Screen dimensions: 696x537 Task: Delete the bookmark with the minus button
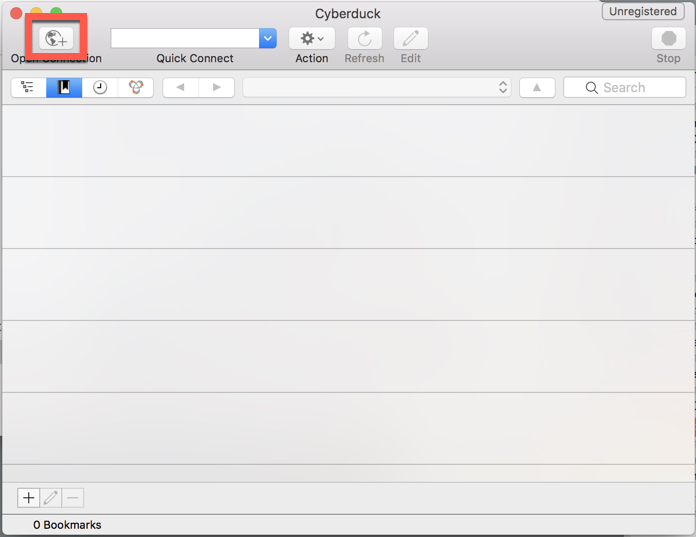pyautogui.click(x=73, y=498)
